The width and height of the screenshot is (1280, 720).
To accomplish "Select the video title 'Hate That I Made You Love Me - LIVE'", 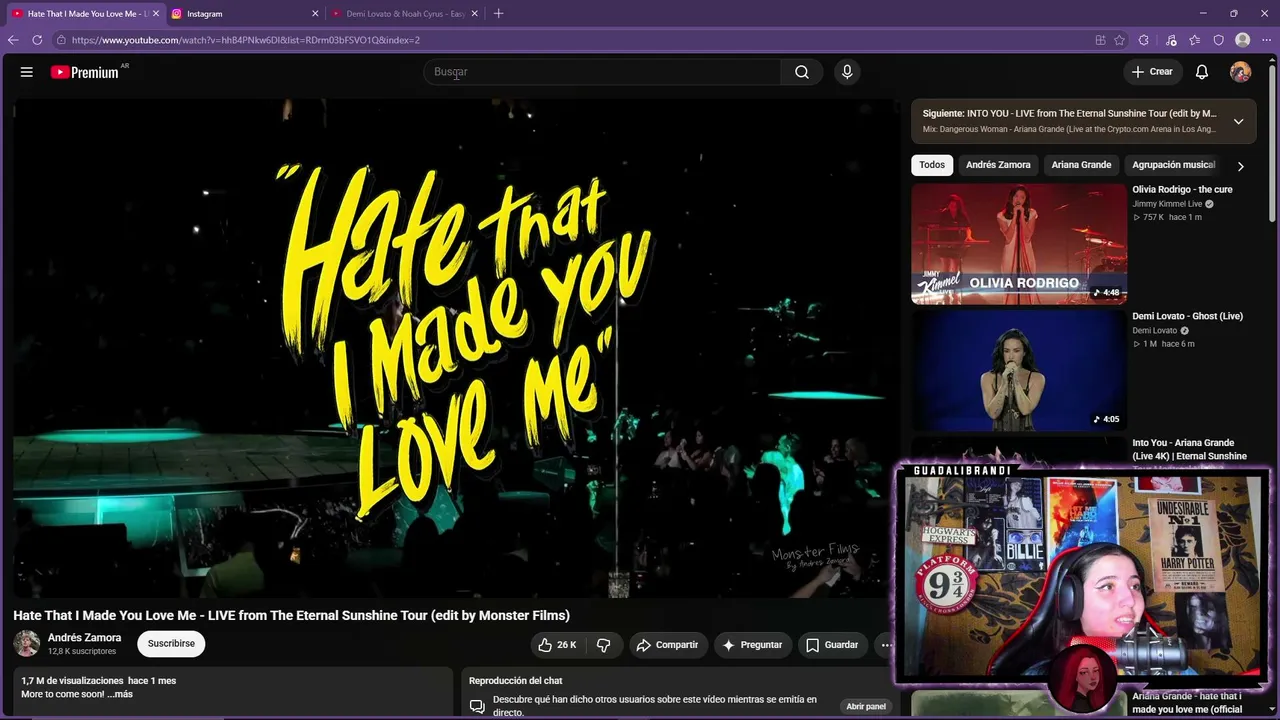I will click(x=291, y=615).
